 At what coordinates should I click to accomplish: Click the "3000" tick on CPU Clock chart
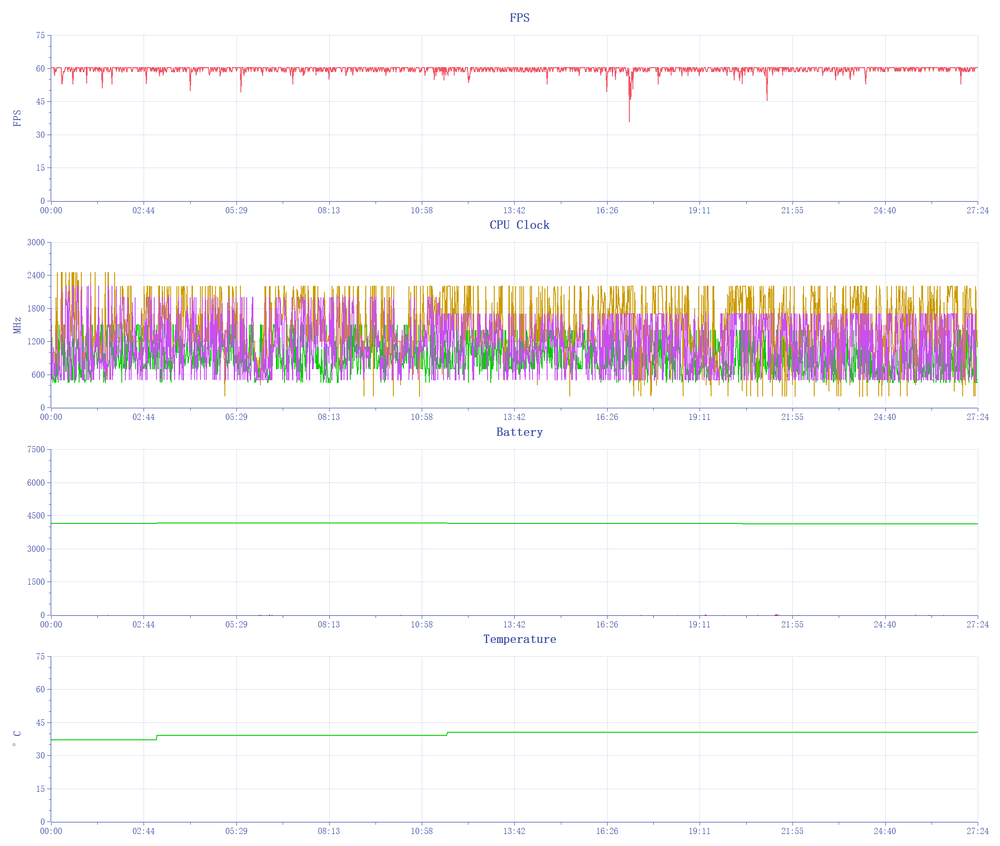[x=36, y=242]
